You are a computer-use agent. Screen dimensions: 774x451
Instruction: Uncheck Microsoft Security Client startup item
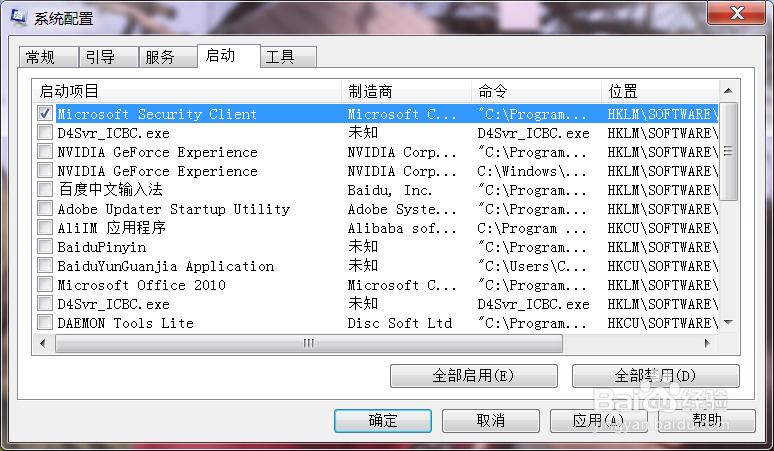(45, 113)
